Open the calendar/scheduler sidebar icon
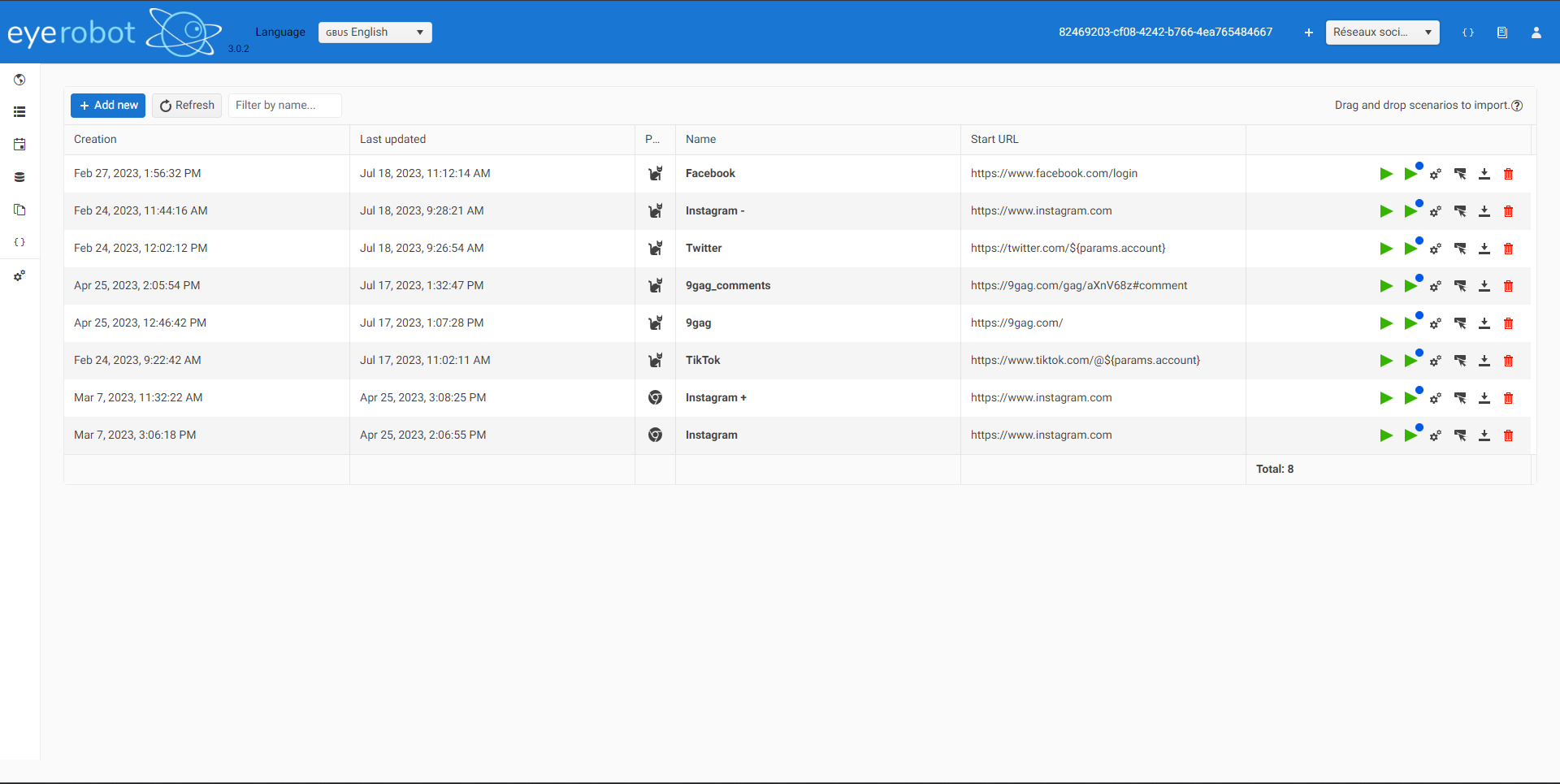Viewport: 1560px width, 784px height. point(19,144)
